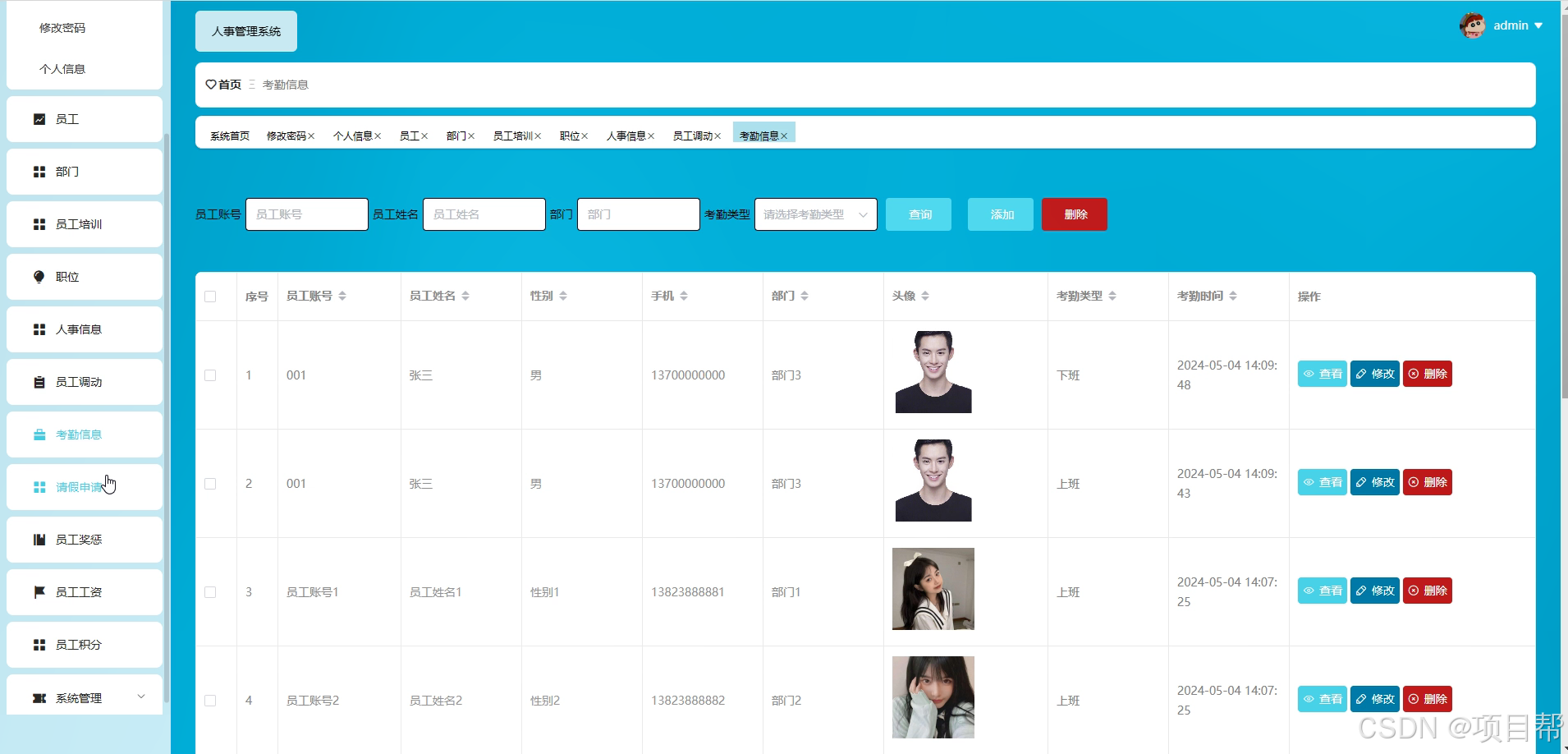Expand the 系统管理 menu chevron

click(141, 697)
